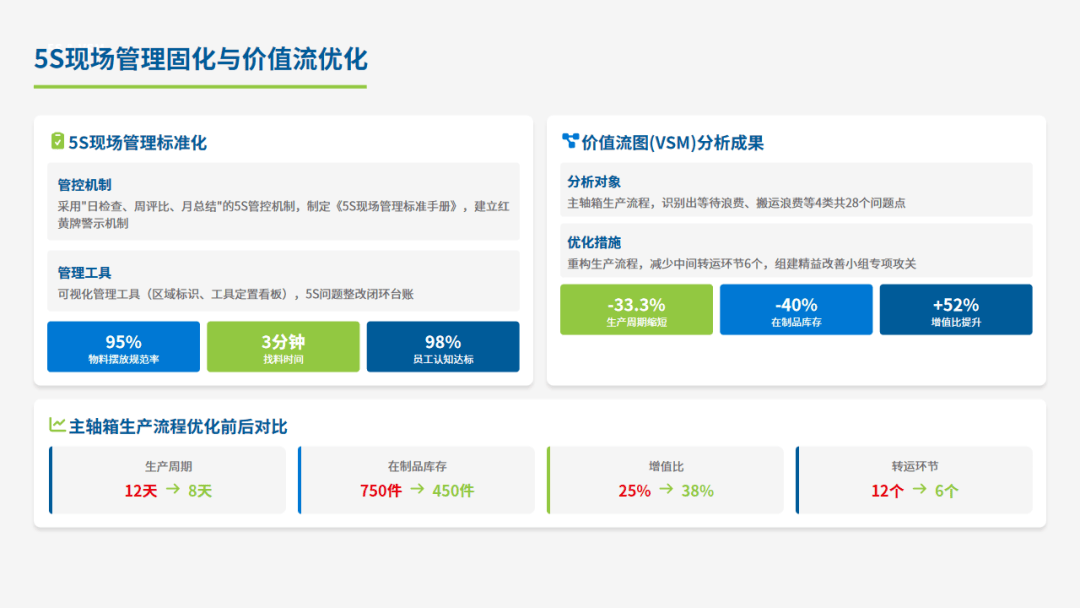Click the blue -40% 在制品库存 tile
This screenshot has height=608, width=1080.
[x=796, y=310]
